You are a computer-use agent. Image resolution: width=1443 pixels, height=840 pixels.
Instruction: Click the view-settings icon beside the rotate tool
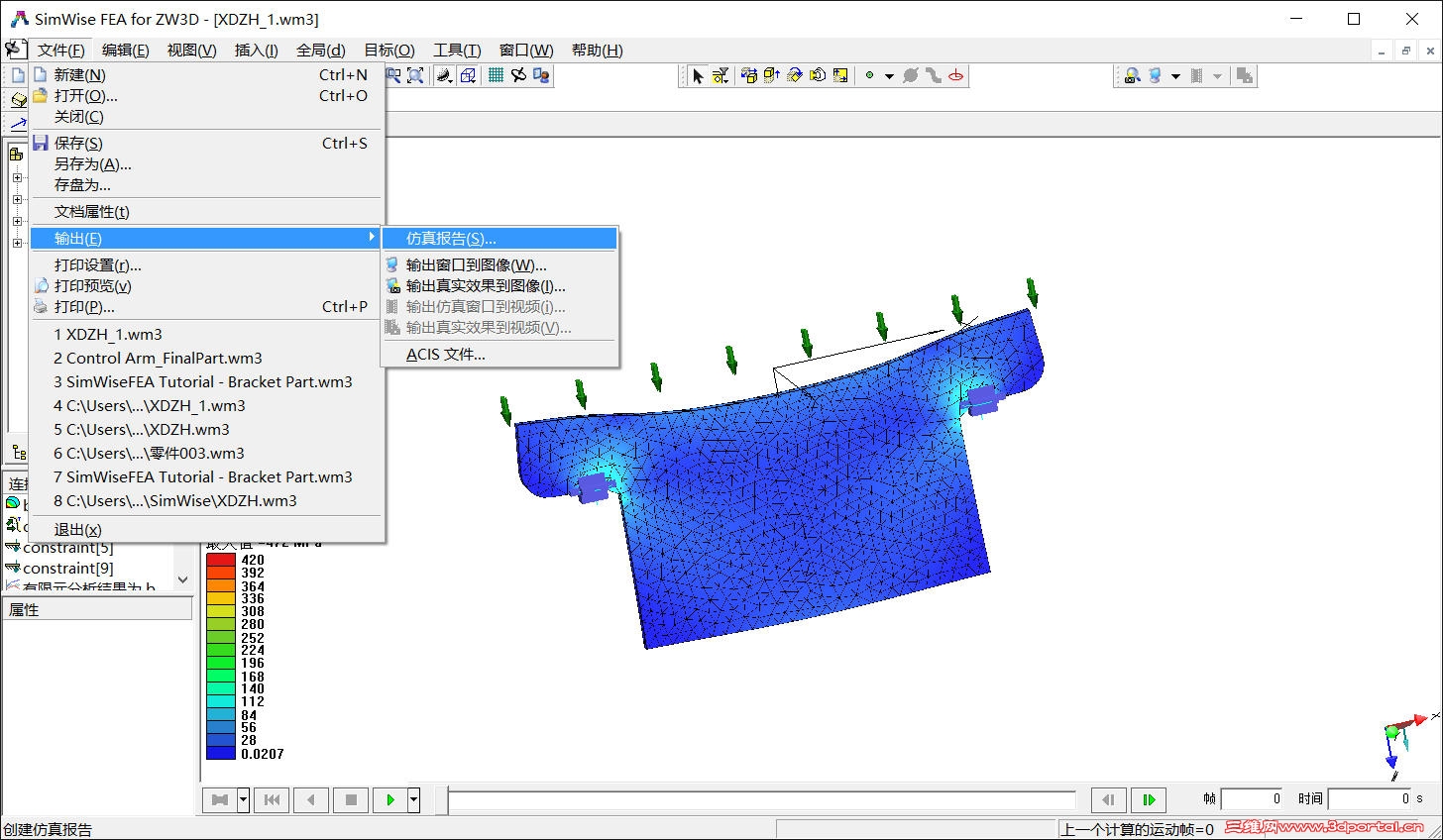[541, 75]
